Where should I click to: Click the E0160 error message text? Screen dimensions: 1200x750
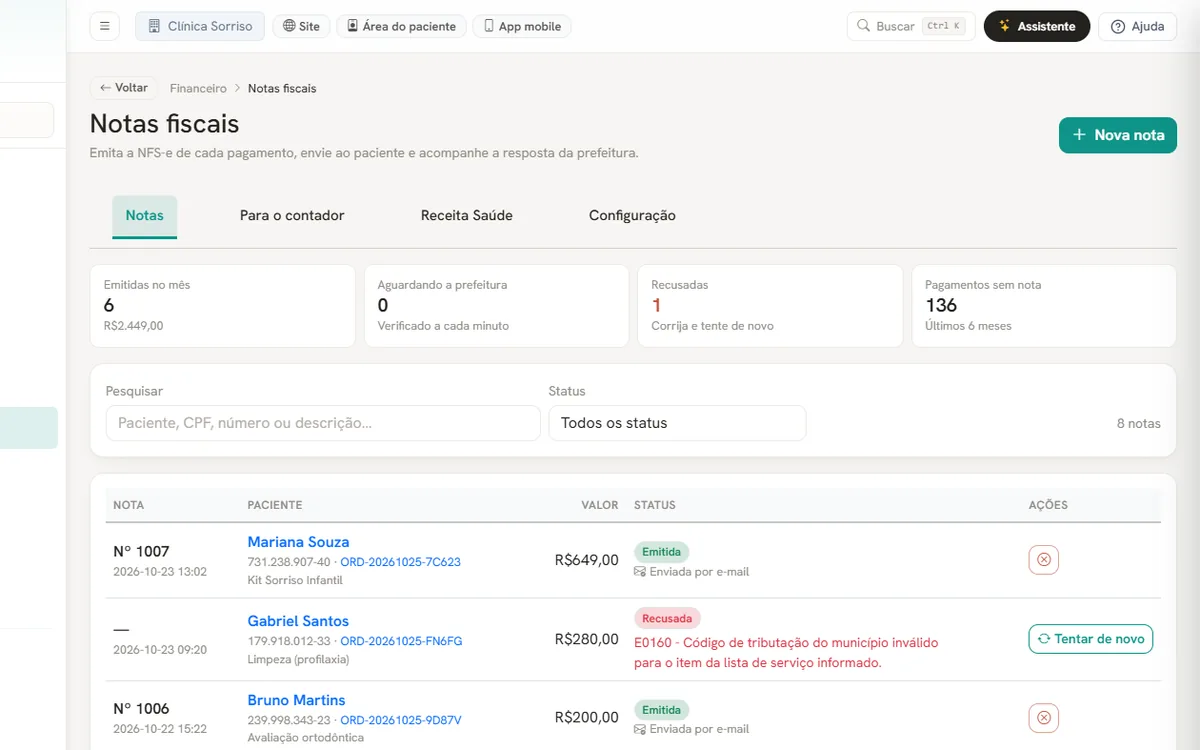point(786,652)
